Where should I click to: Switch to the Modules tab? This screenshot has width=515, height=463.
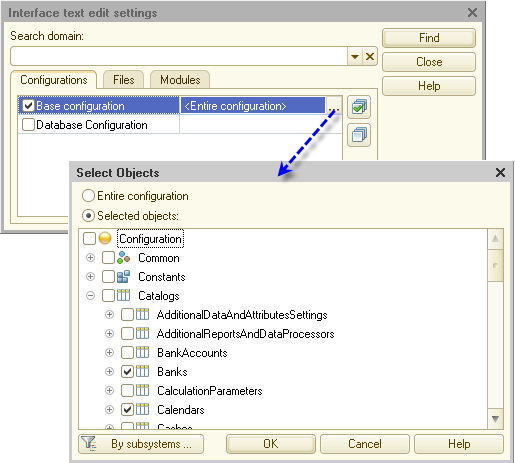(180, 80)
